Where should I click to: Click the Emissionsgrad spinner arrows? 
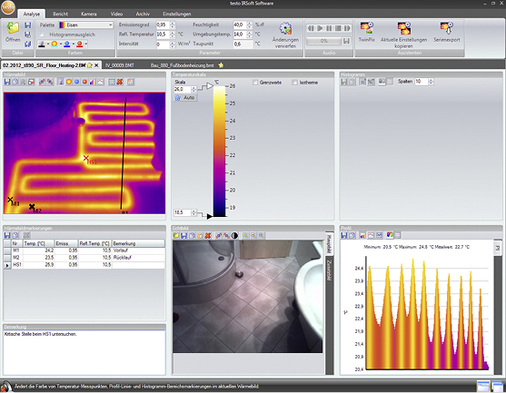click(x=172, y=25)
